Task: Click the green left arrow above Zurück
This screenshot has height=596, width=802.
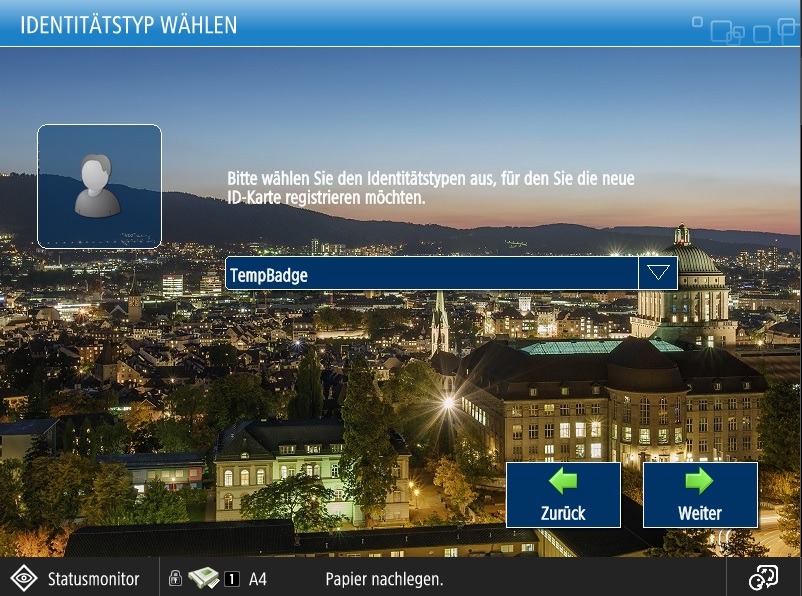Action: pos(562,481)
